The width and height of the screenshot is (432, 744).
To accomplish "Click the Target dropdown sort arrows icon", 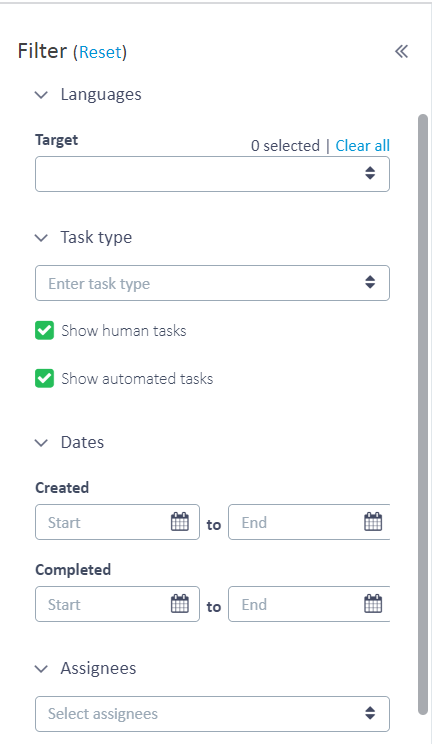I will coord(370,173).
